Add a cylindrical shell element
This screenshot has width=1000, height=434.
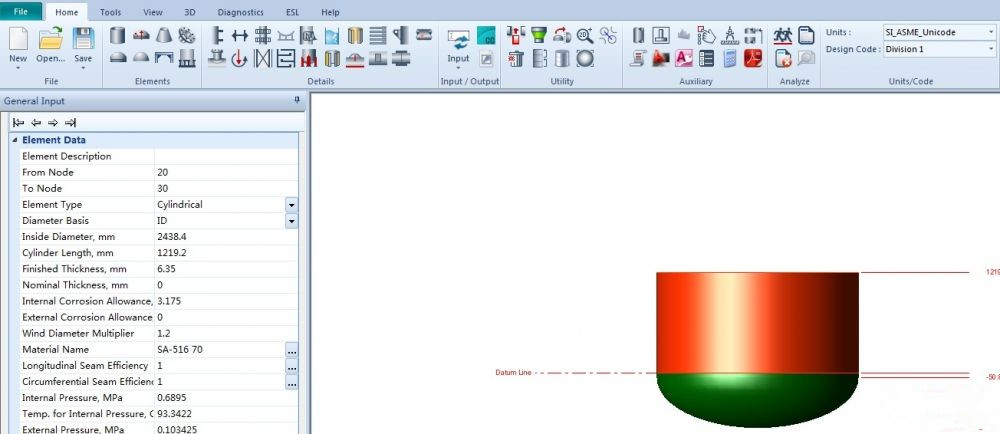coord(117,35)
